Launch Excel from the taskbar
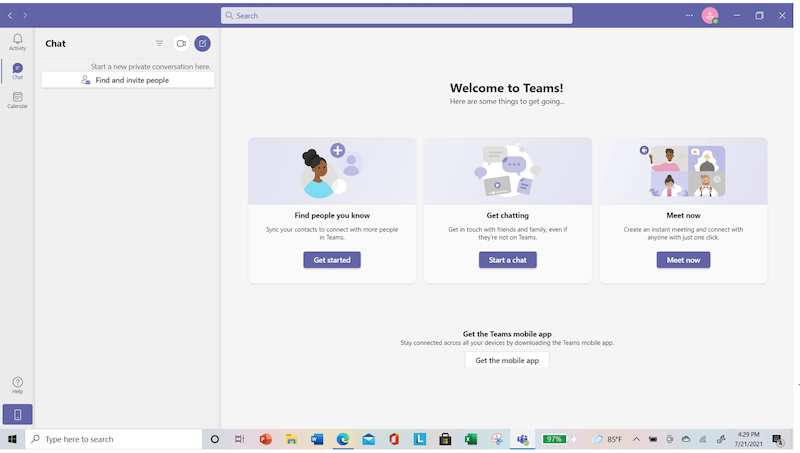The image size is (800, 453). pyautogui.click(x=471, y=439)
